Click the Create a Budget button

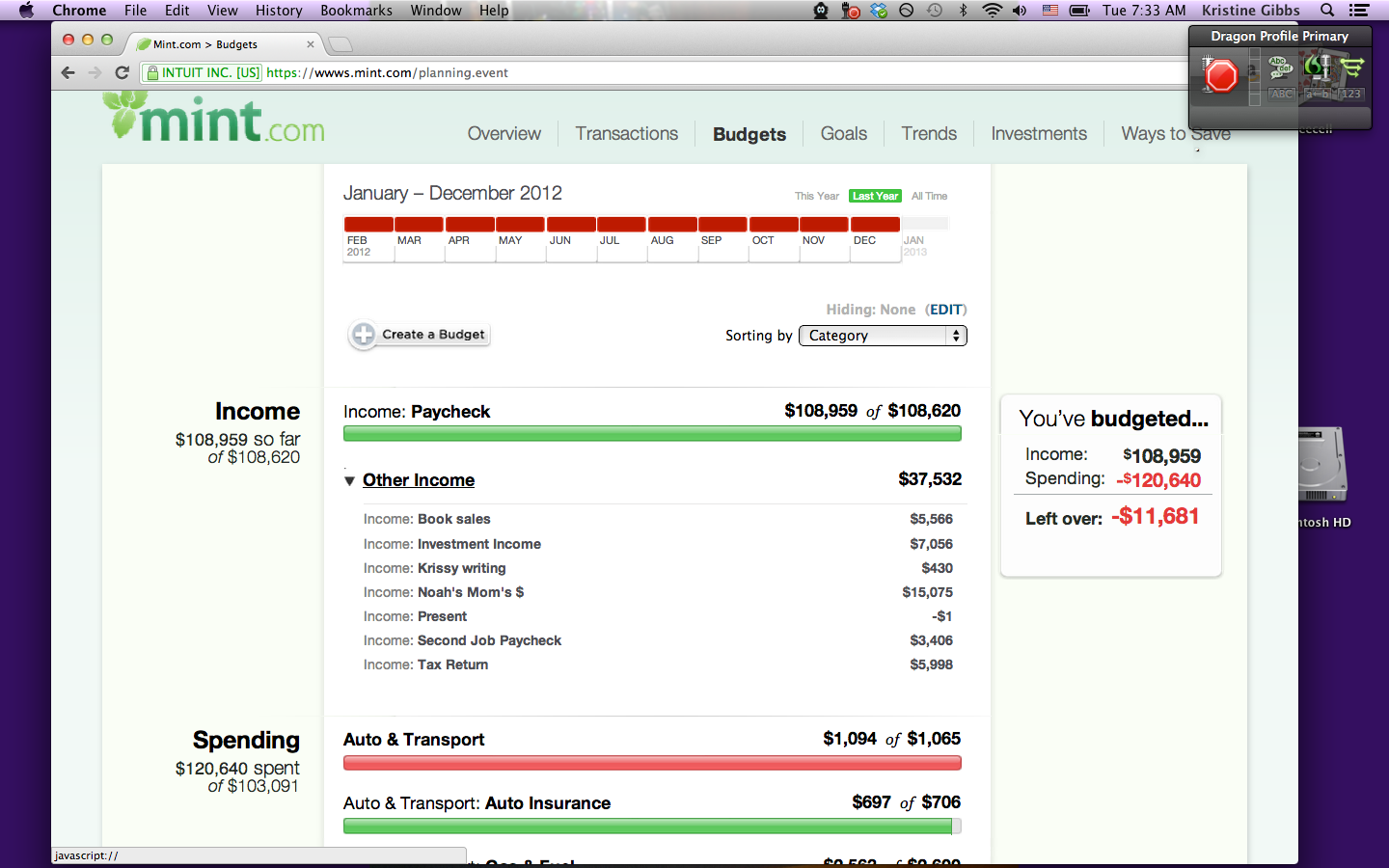pos(420,335)
